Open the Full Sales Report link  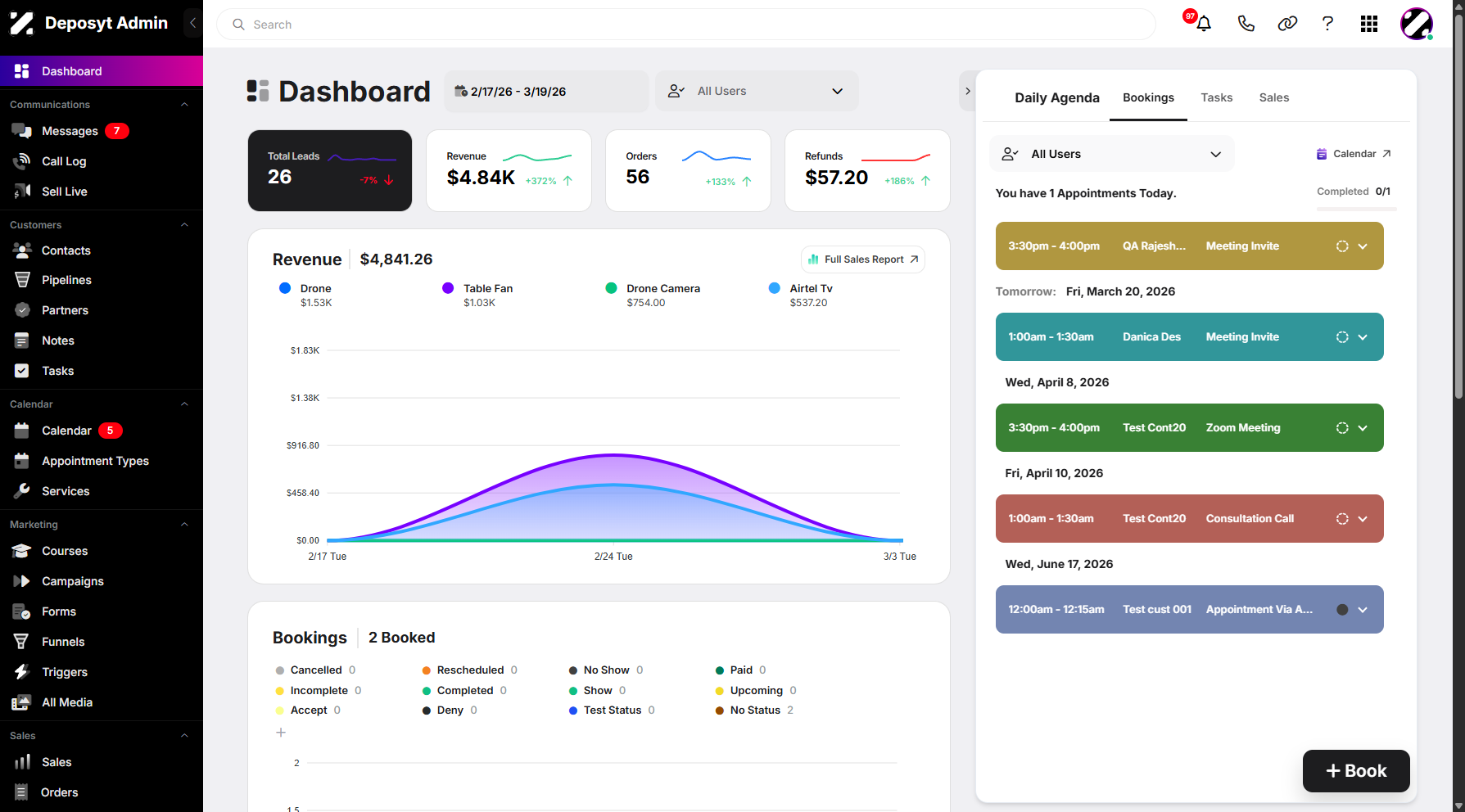tap(863, 259)
